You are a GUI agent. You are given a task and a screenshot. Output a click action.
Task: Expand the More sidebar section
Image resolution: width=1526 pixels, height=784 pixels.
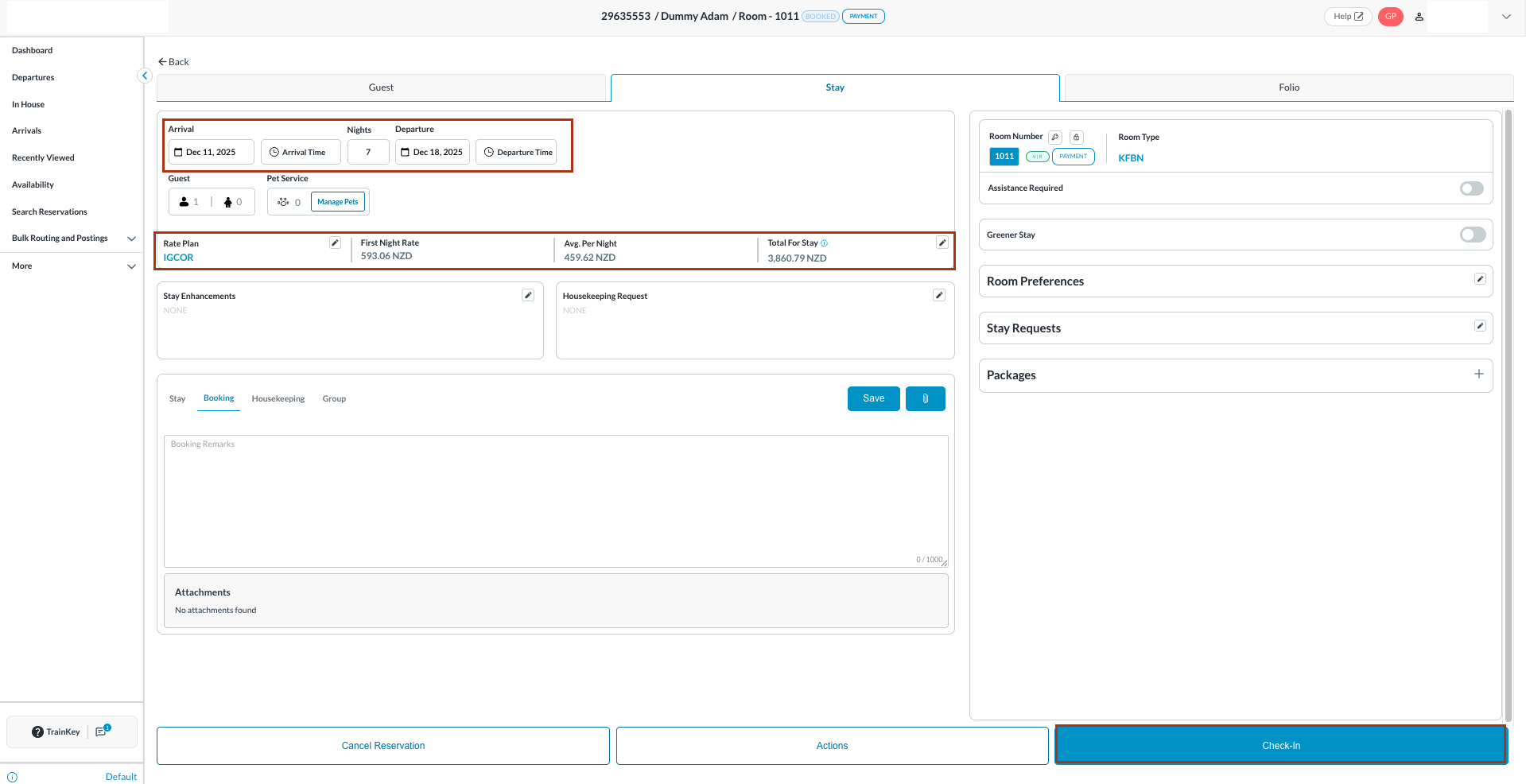(131, 266)
